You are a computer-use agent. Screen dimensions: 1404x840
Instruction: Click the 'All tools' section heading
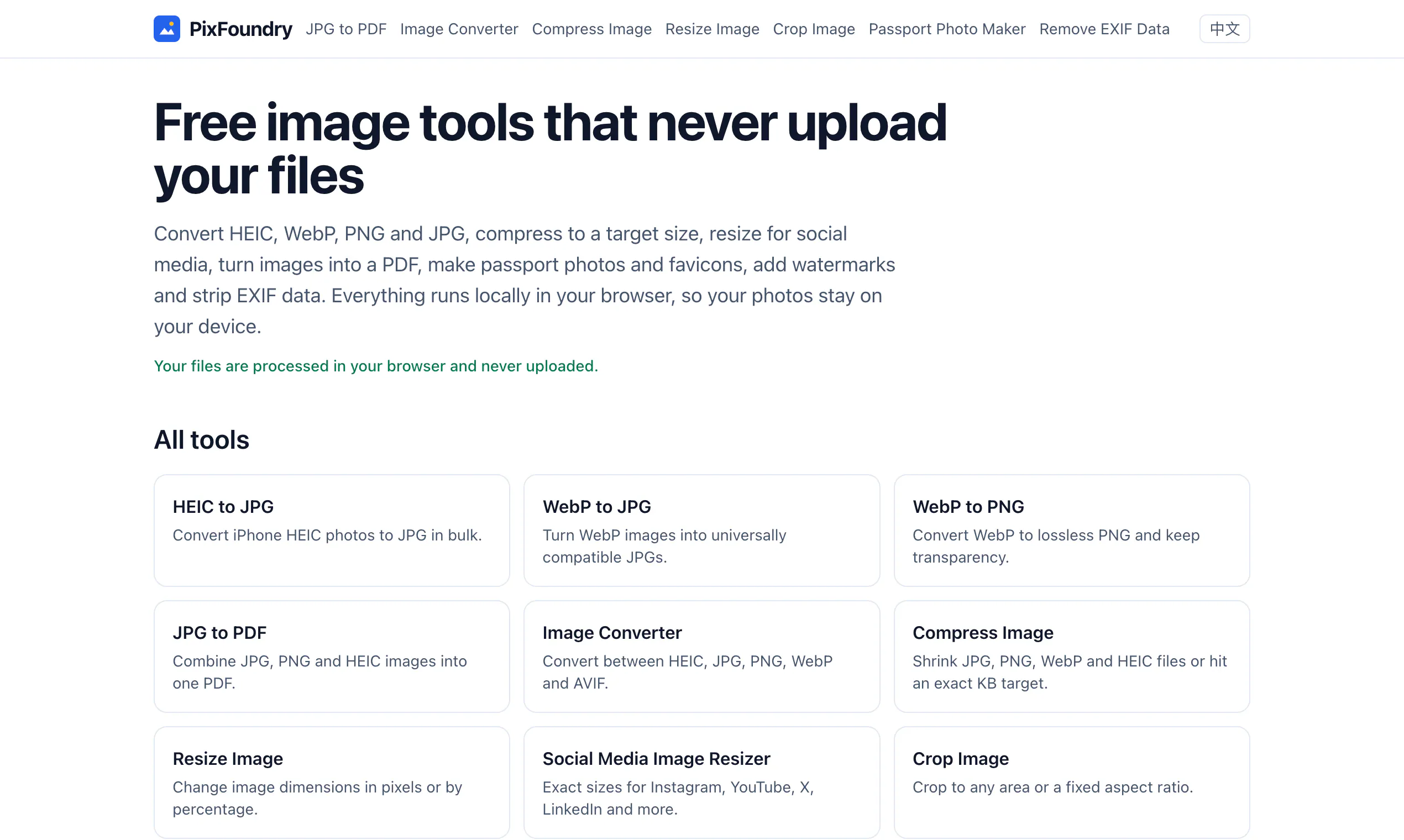202,440
